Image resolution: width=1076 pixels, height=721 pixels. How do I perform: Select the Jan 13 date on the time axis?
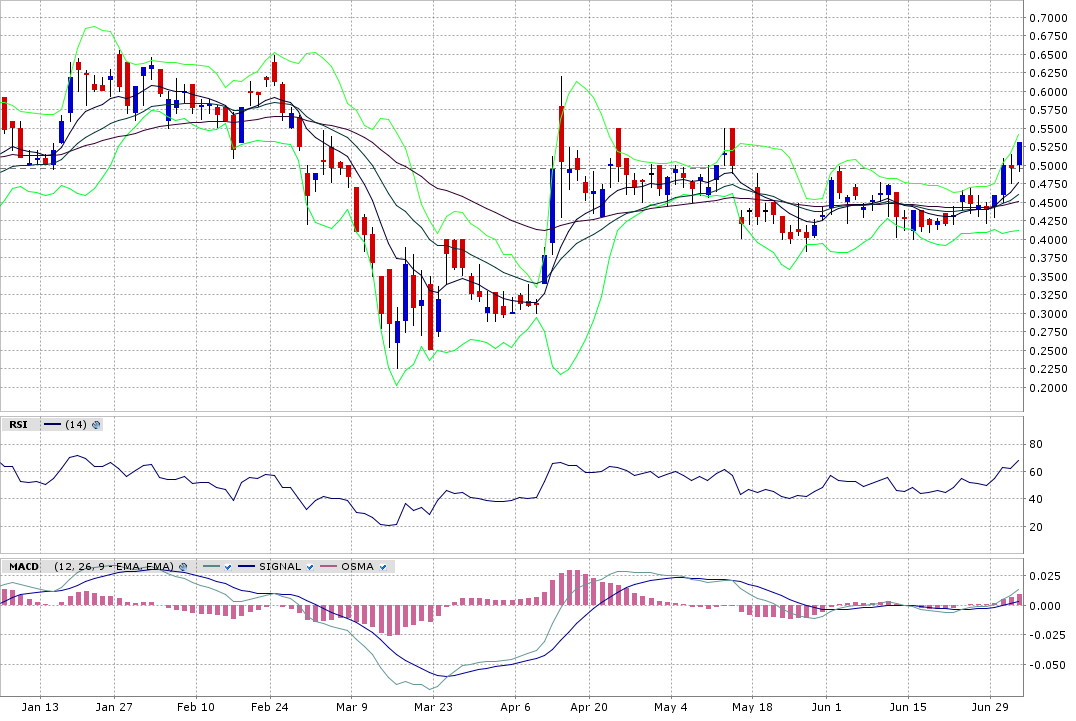40,707
